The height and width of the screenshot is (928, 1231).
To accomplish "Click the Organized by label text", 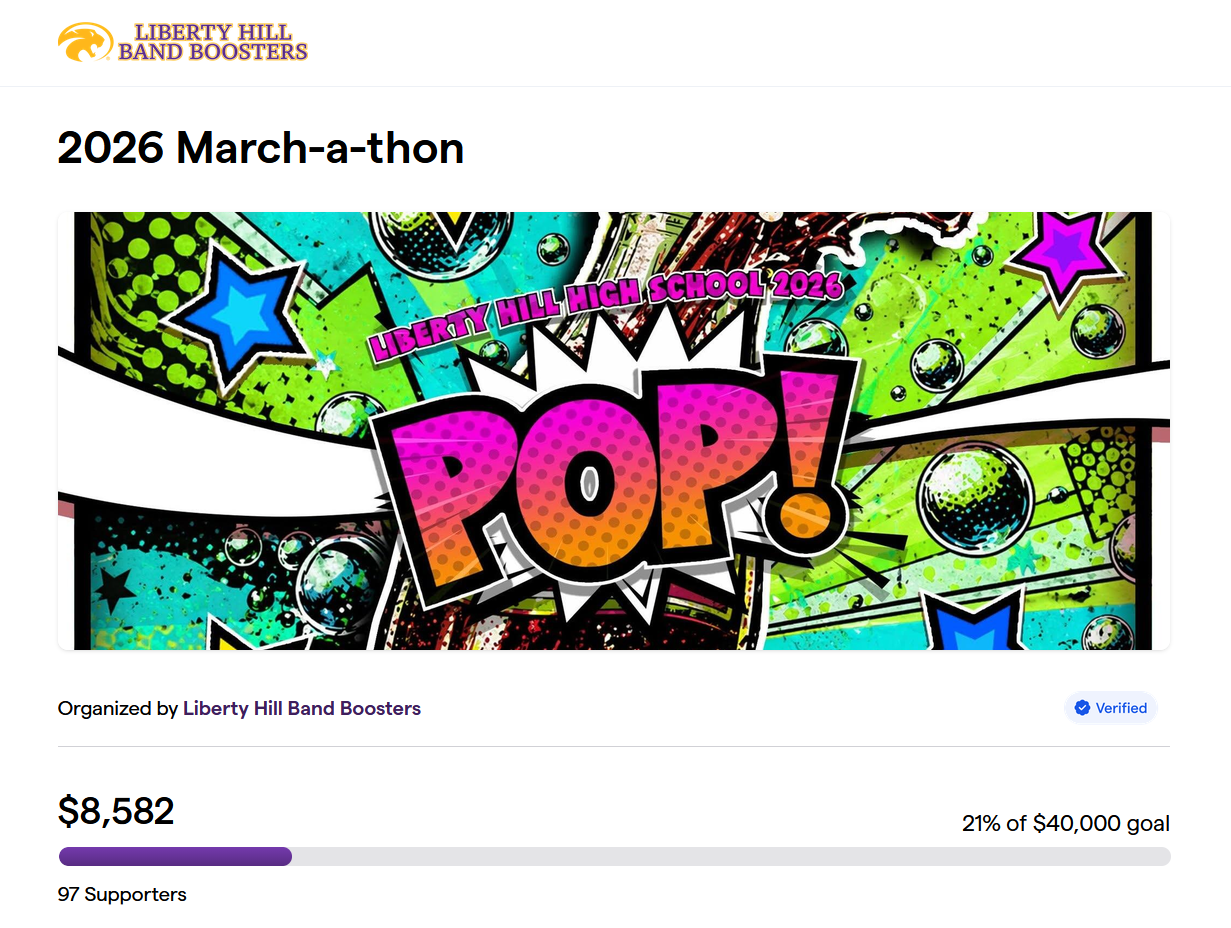I will [x=118, y=709].
